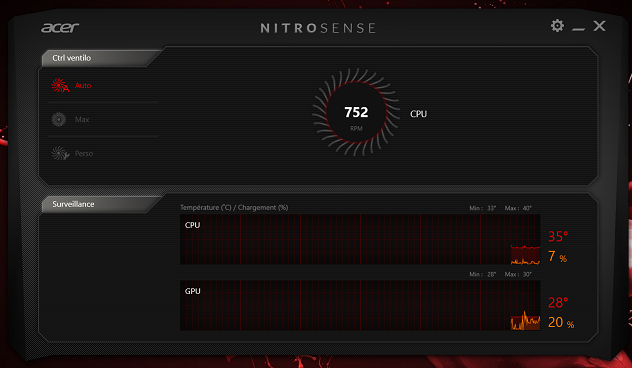Select Max fan mode label
The width and height of the screenshot is (632, 368).
tap(82, 119)
